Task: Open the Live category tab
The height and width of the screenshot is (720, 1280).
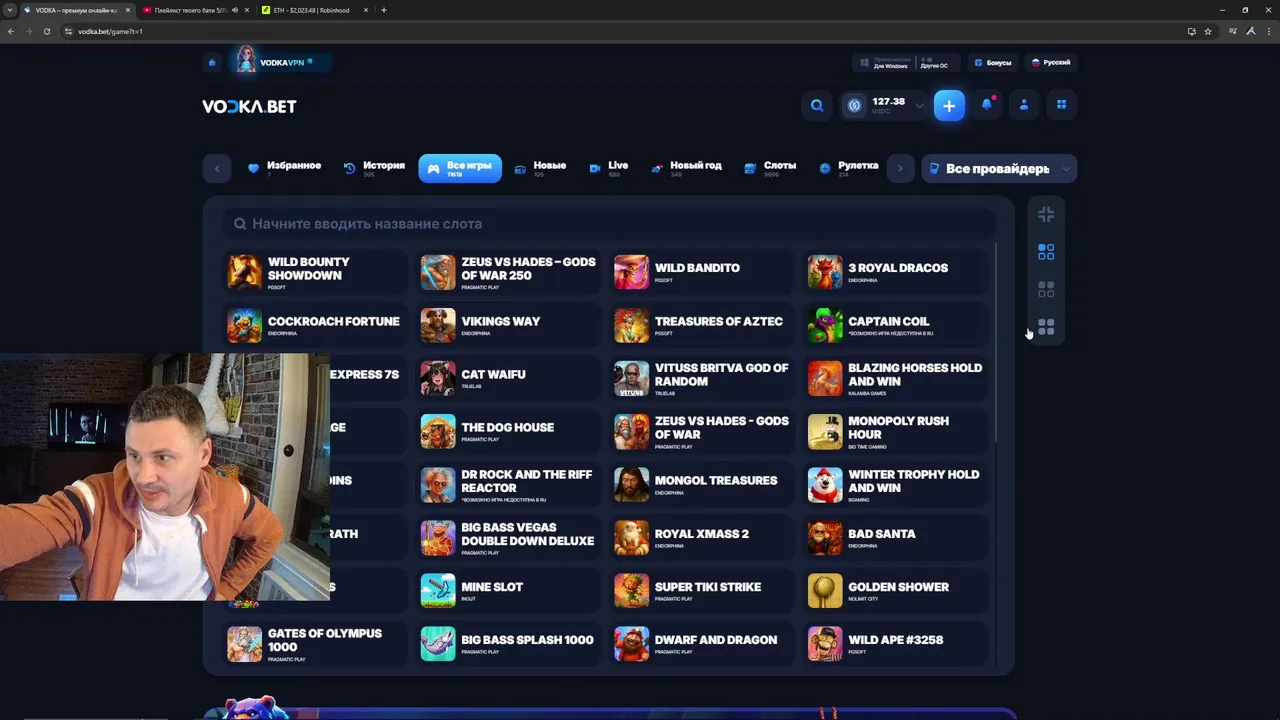Action: pyautogui.click(x=609, y=168)
